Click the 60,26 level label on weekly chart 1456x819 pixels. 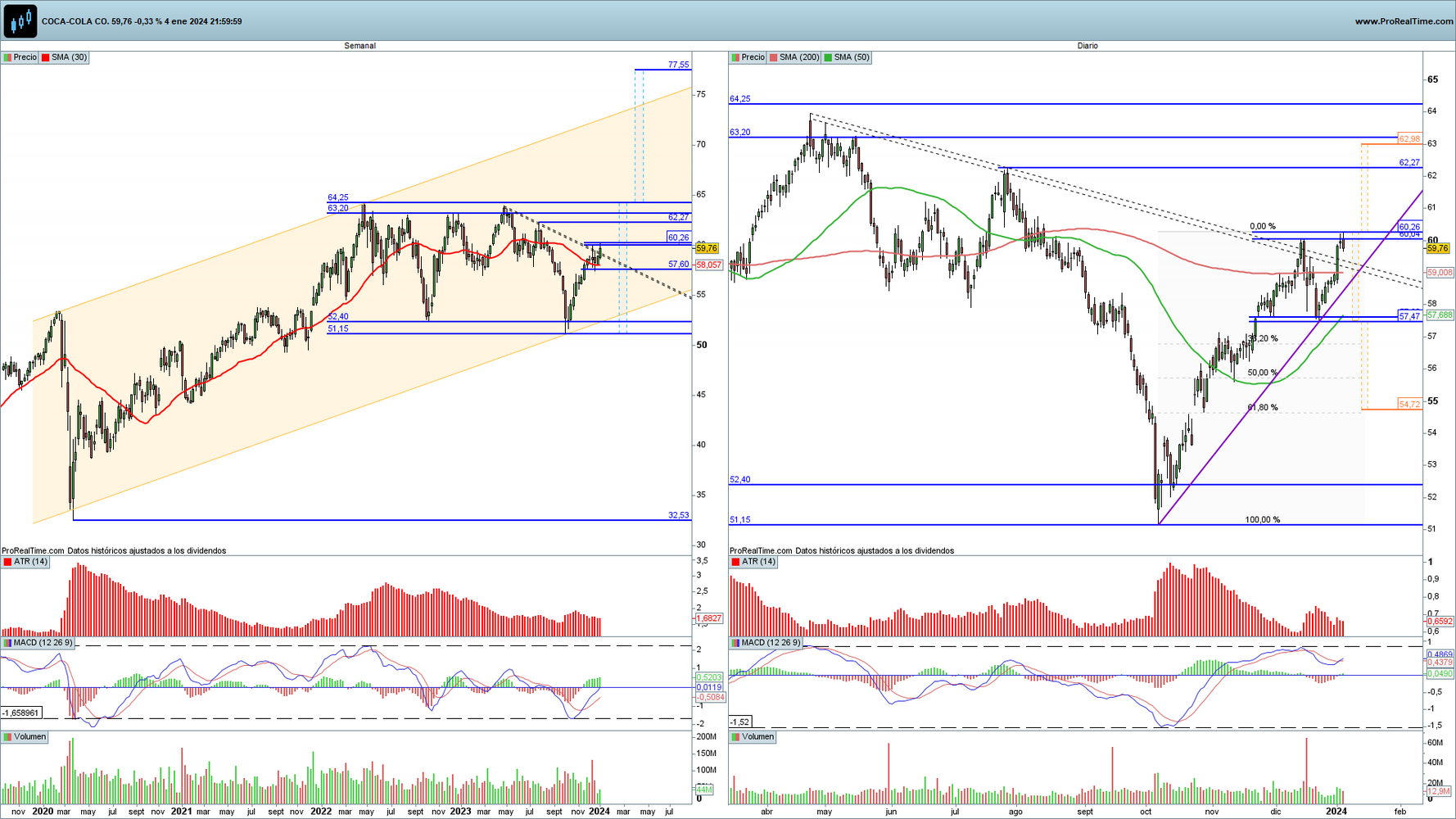[678, 238]
